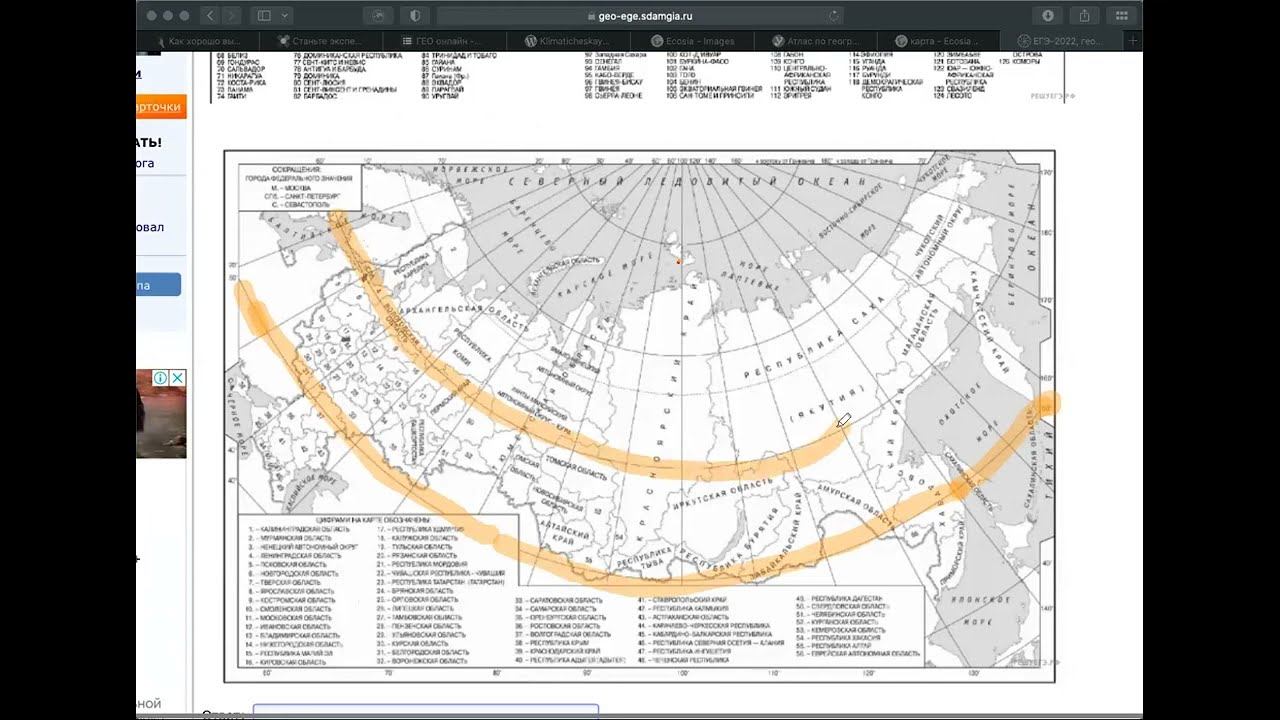Viewport: 1280px width, 720px height.
Task: Add a new tab with plus
Action: tap(1132, 41)
